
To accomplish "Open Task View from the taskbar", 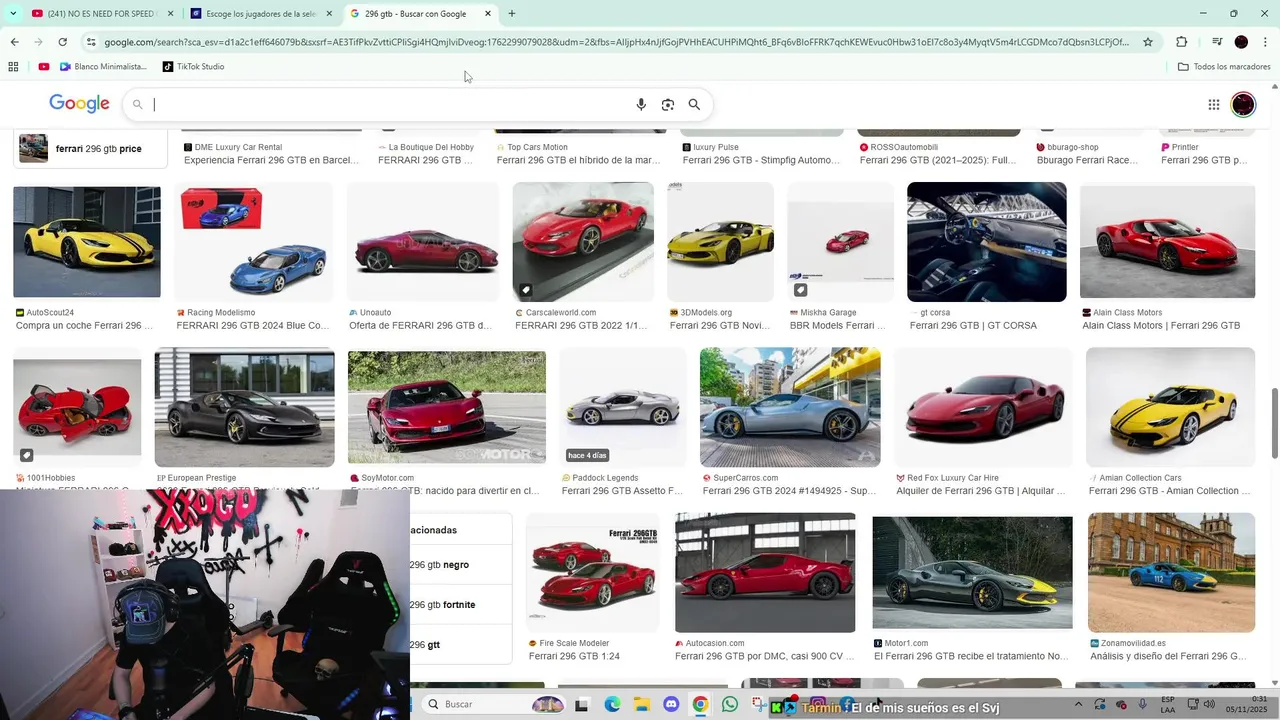I will 582,704.
